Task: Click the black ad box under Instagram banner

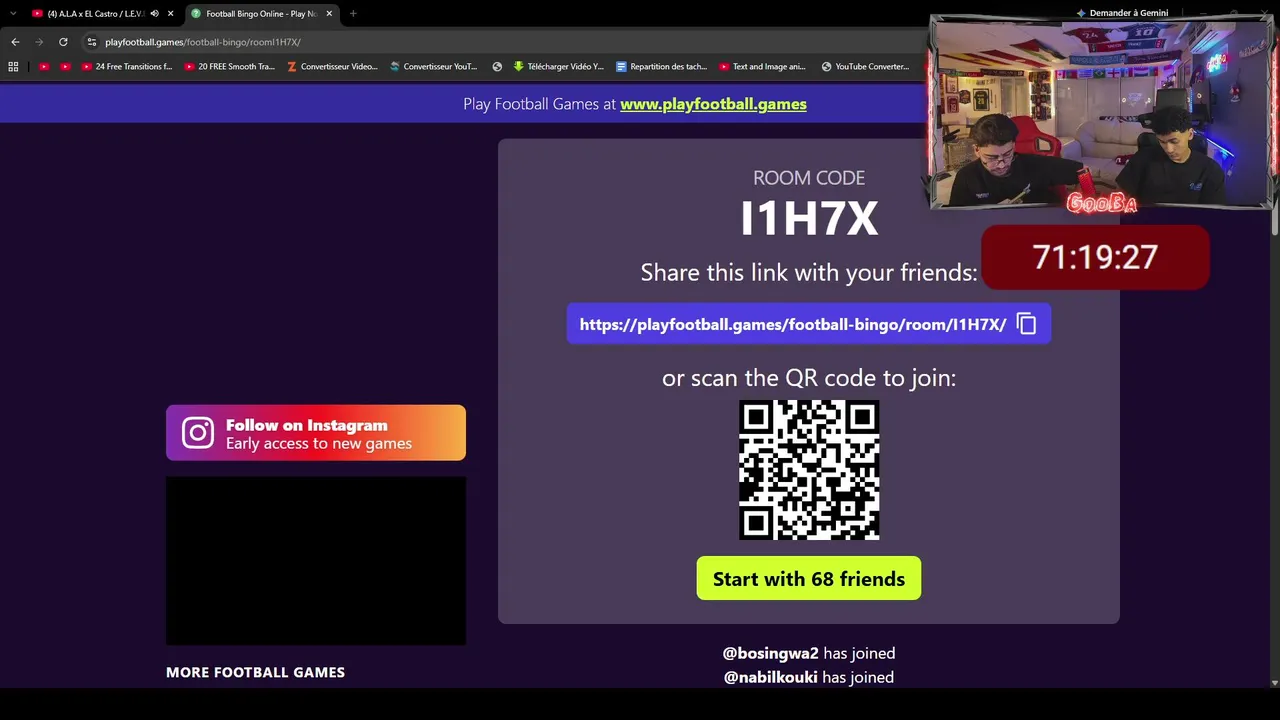Action: [x=316, y=560]
